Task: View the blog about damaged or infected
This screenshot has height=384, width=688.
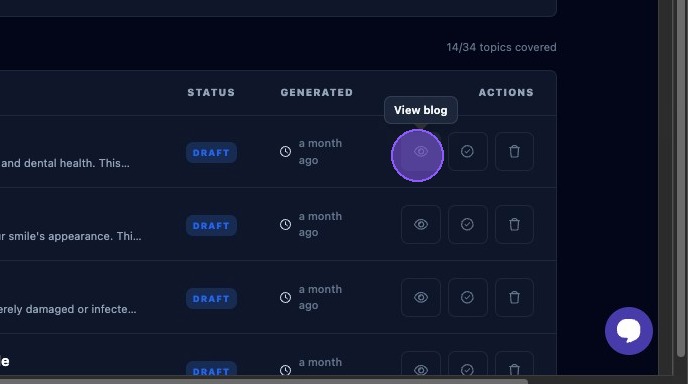Action: point(420,297)
